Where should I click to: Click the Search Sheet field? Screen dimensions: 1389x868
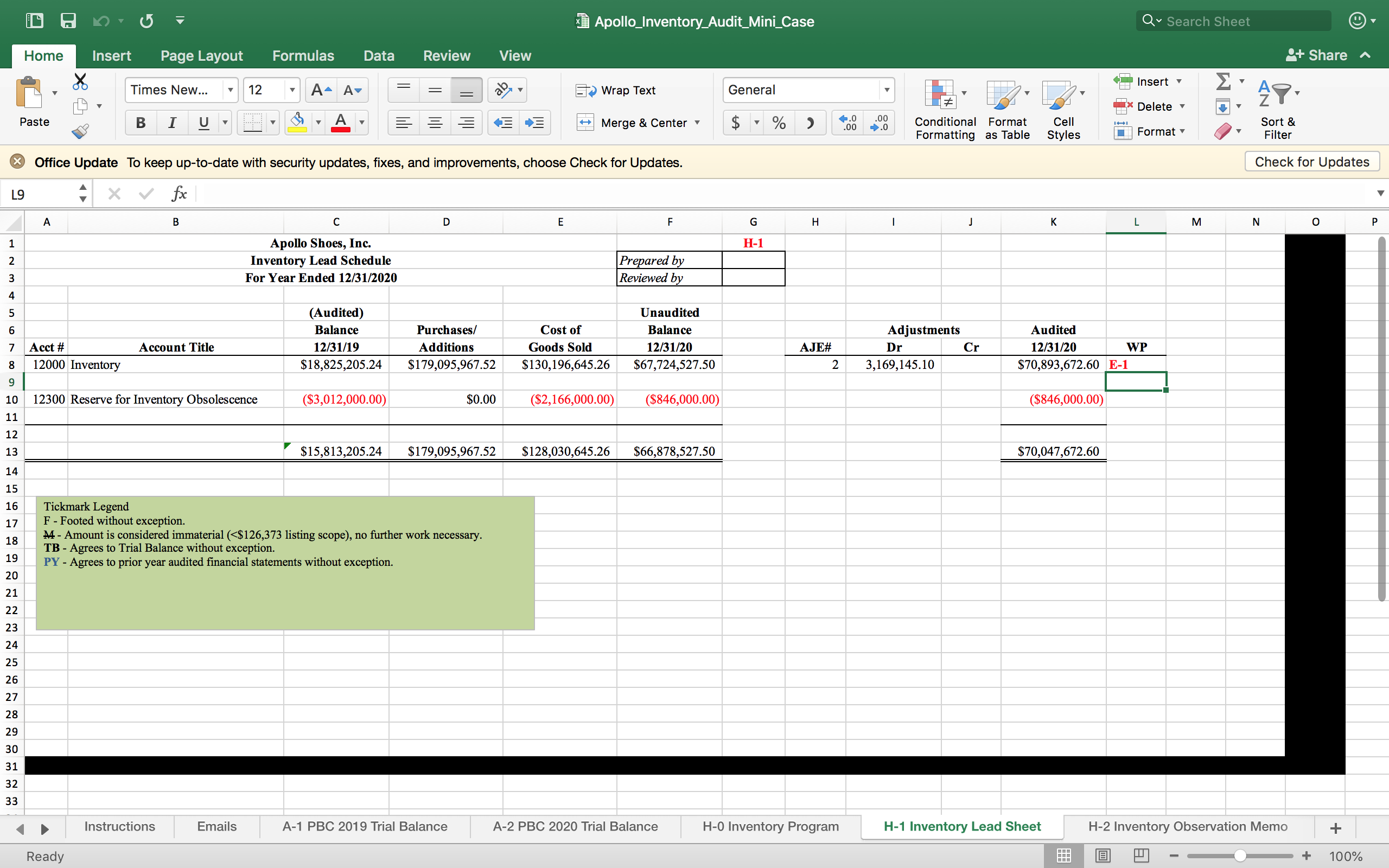pos(1234,21)
